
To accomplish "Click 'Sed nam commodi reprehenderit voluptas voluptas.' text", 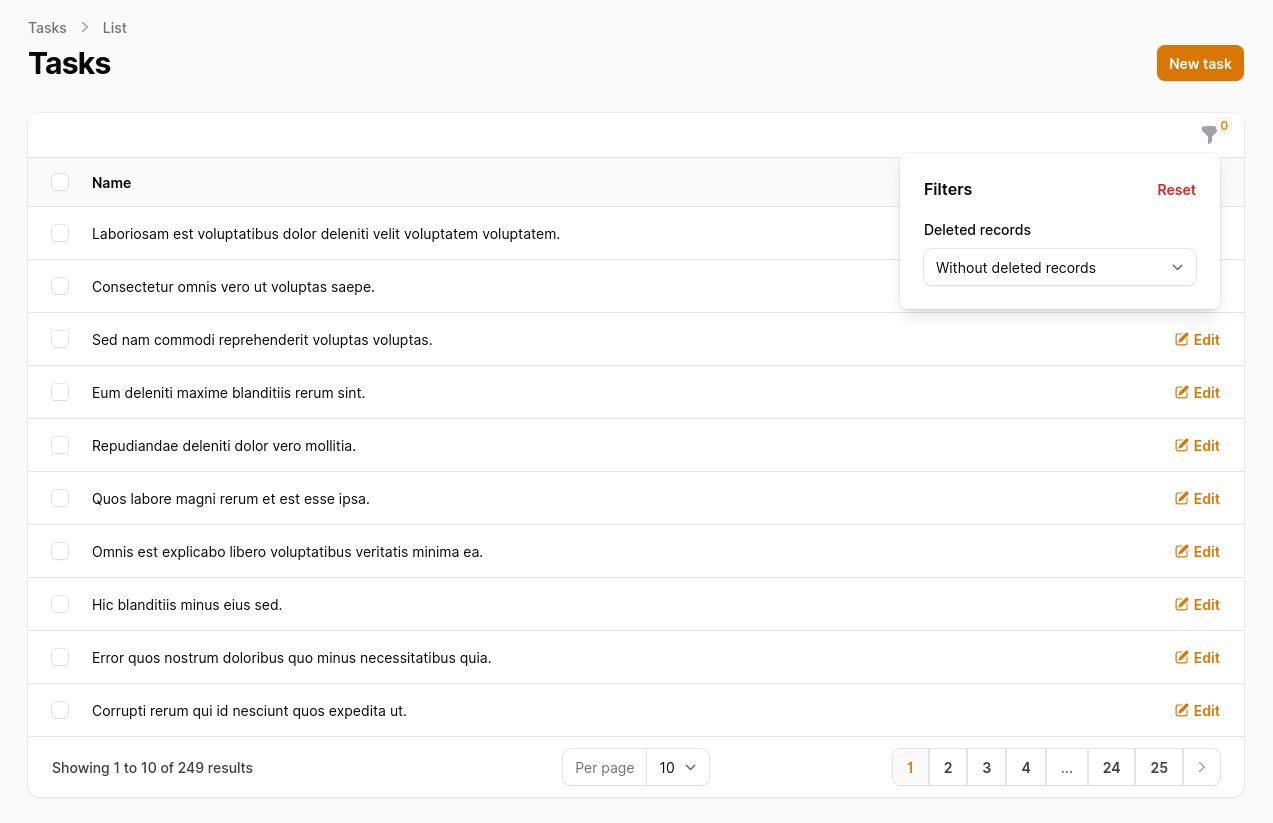I will coord(262,340).
